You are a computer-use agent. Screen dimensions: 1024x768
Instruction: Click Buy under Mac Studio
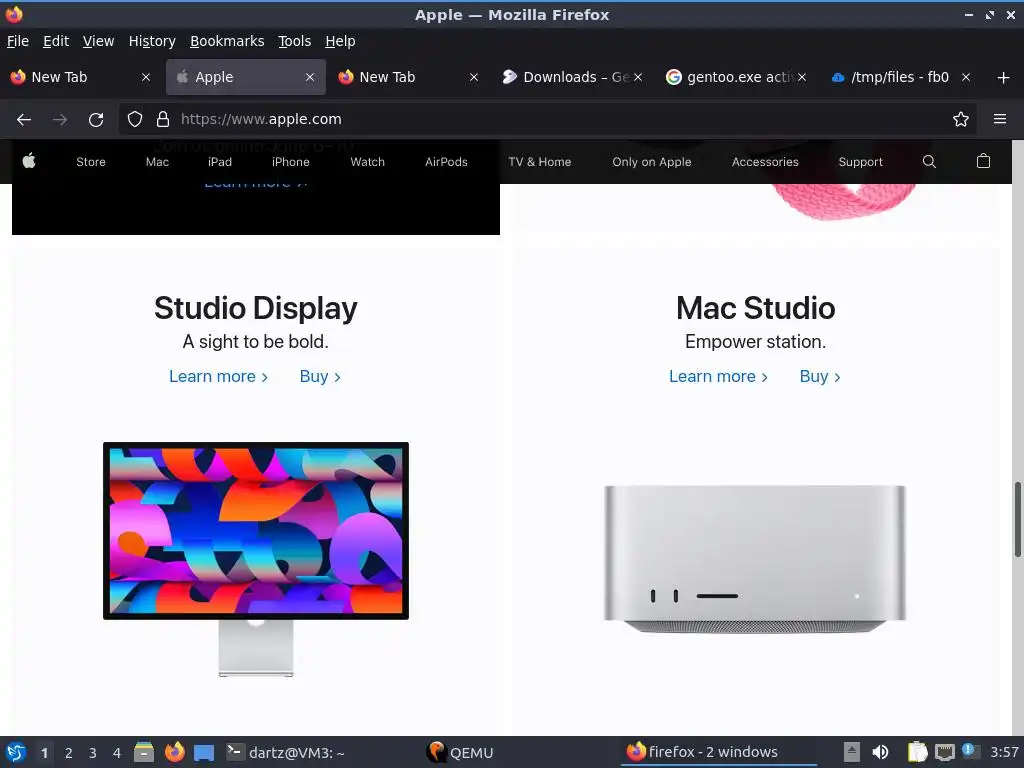point(820,377)
